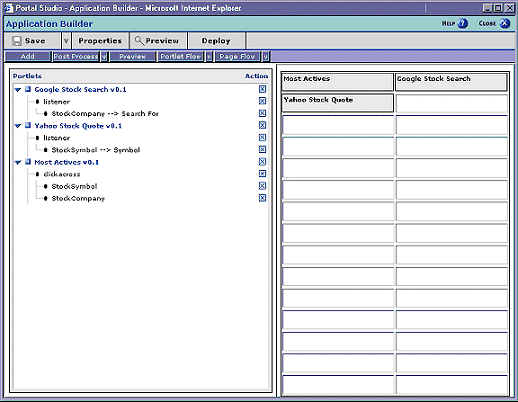Delete listener under Google Stock Search
This screenshot has width=518, height=402.
(x=262, y=101)
